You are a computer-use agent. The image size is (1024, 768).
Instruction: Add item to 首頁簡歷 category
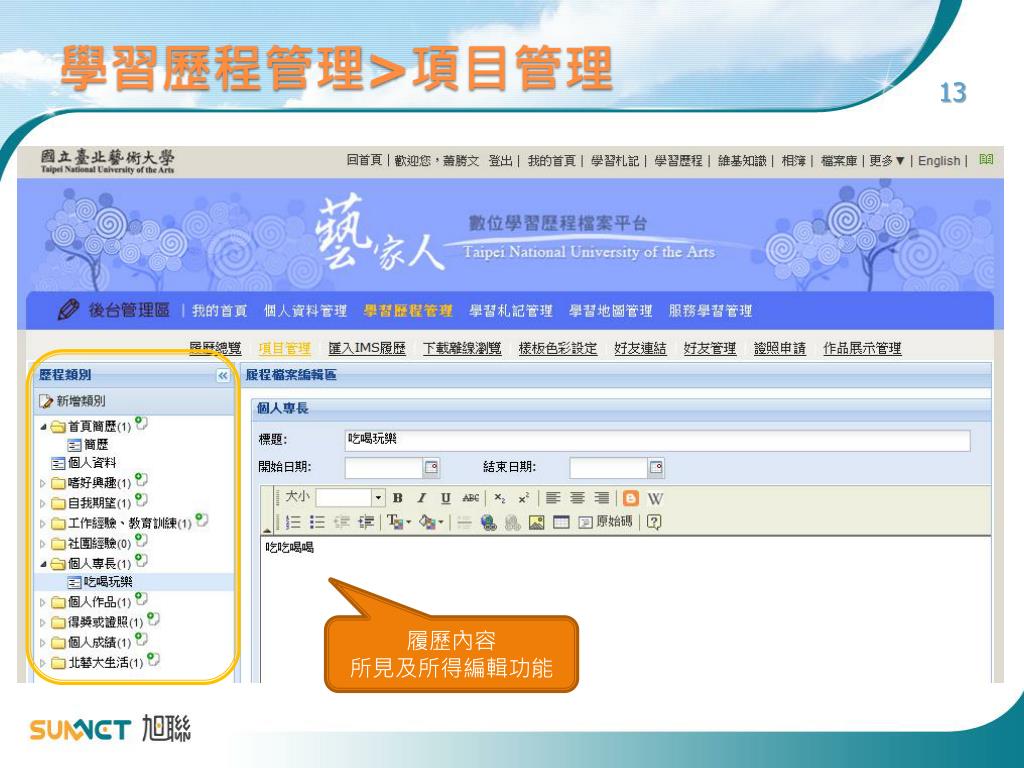[141, 423]
